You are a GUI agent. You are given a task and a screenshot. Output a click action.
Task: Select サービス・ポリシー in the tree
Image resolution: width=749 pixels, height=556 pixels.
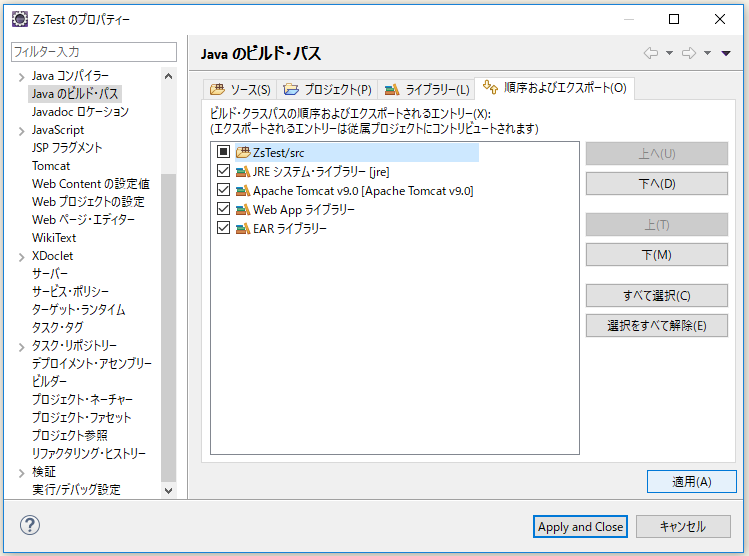[x=70, y=291]
